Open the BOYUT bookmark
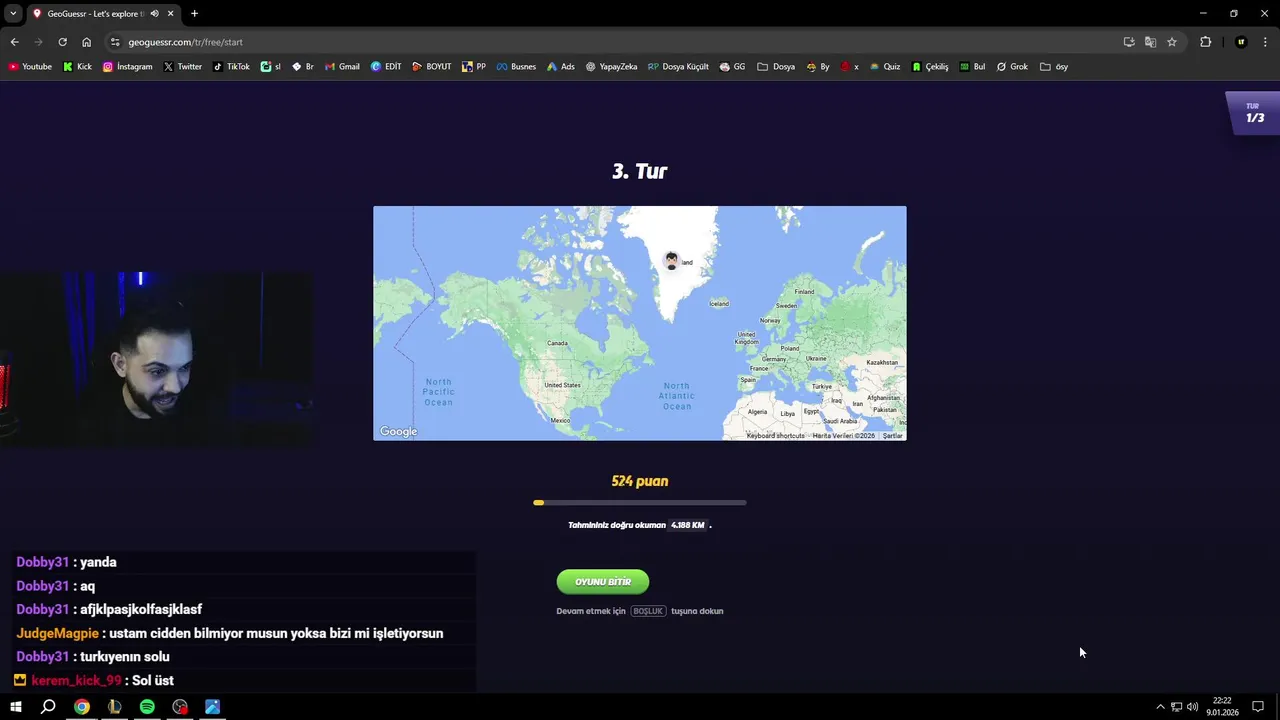The image size is (1280, 720). click(x=432, y=67)
